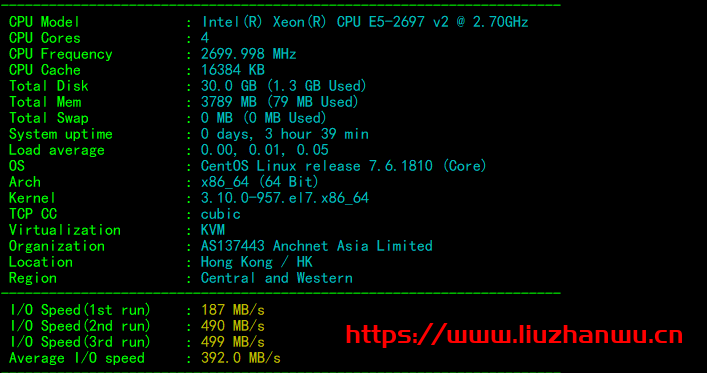This screenshot has width=707, height=373.
Task: Click the TCP CC cubic value
Action: pos(220,214)
